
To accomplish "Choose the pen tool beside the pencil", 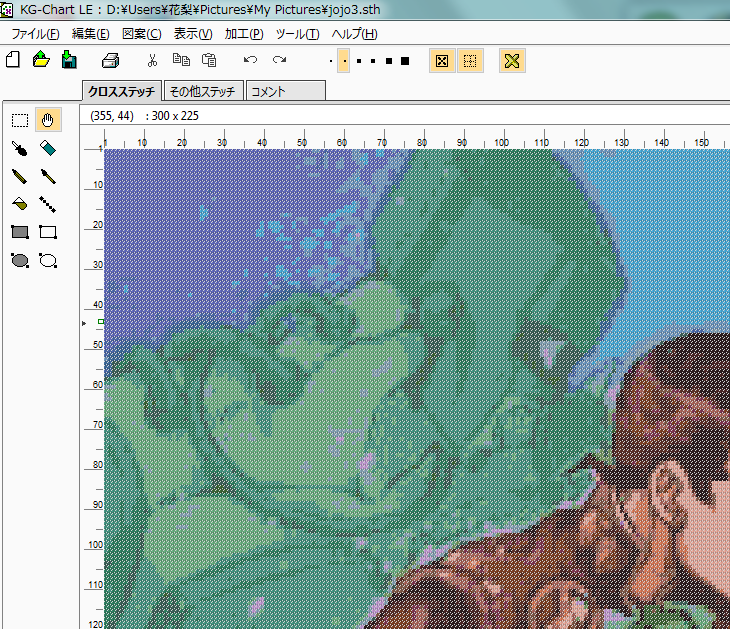I will click(x=48, y=176).
